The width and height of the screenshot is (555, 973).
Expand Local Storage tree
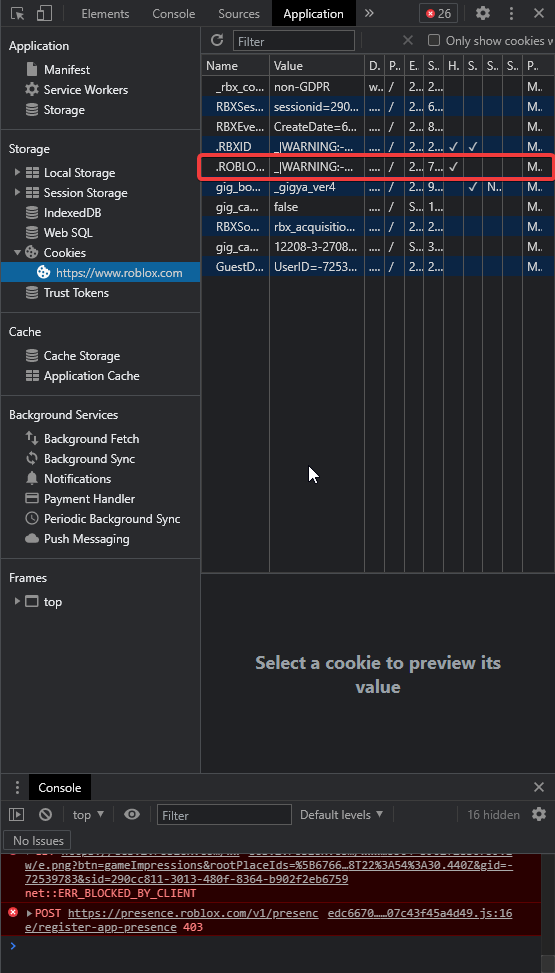coord(17,173)
